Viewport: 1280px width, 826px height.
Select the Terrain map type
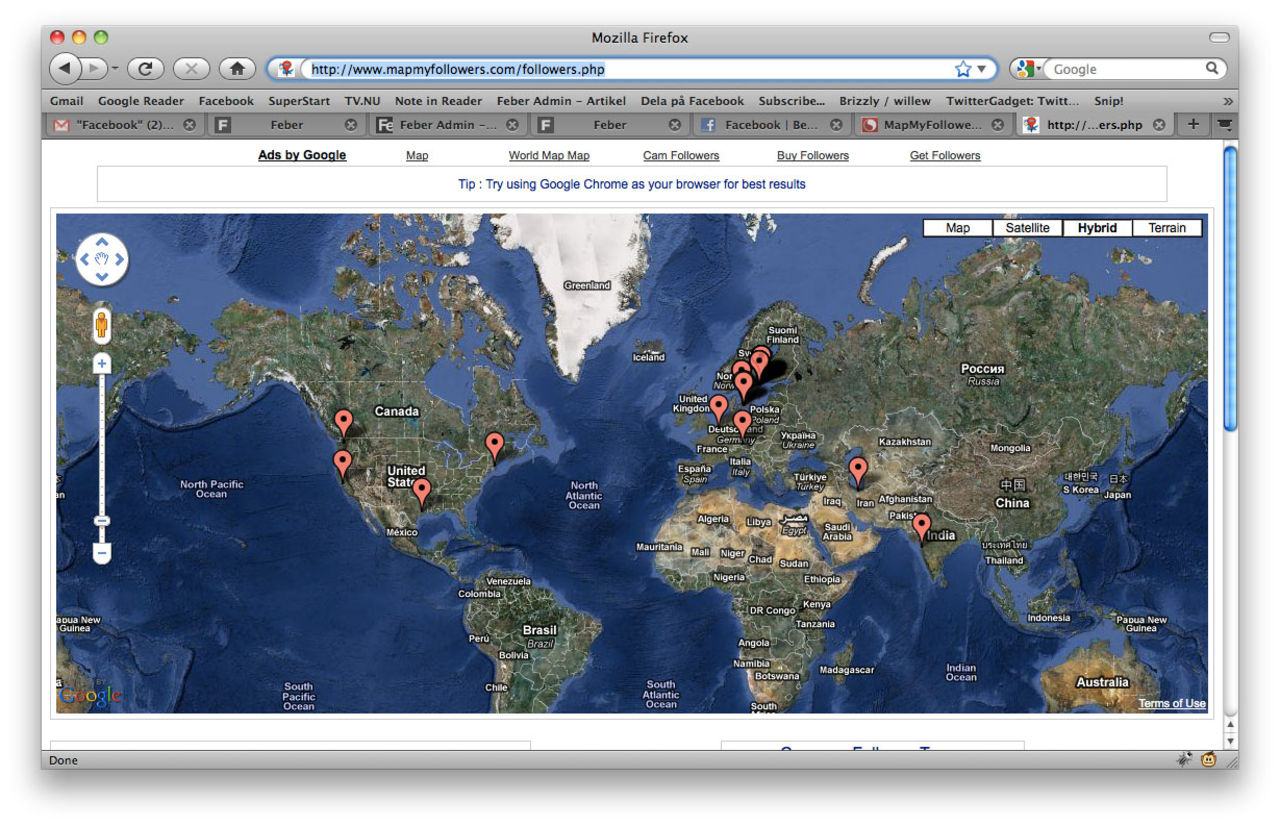point(1166,228)
